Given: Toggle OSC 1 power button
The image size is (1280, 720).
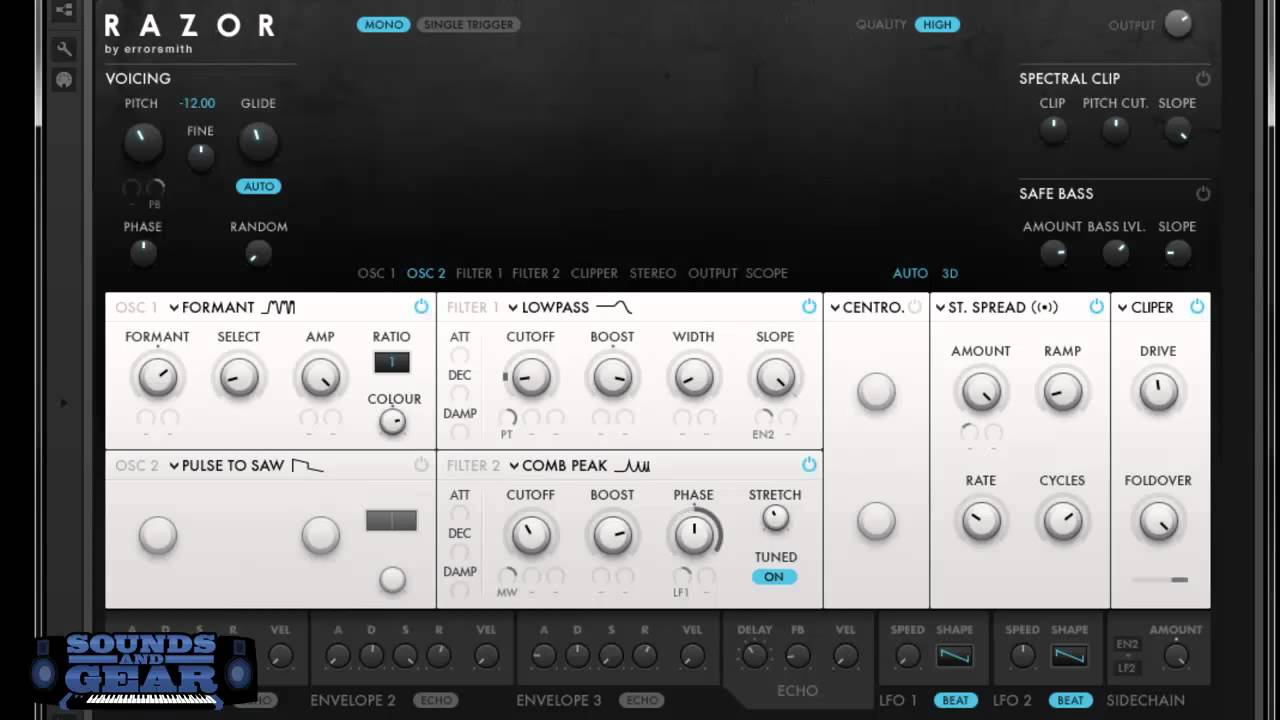Looking at the screenshot, I should tap(421, 307).
